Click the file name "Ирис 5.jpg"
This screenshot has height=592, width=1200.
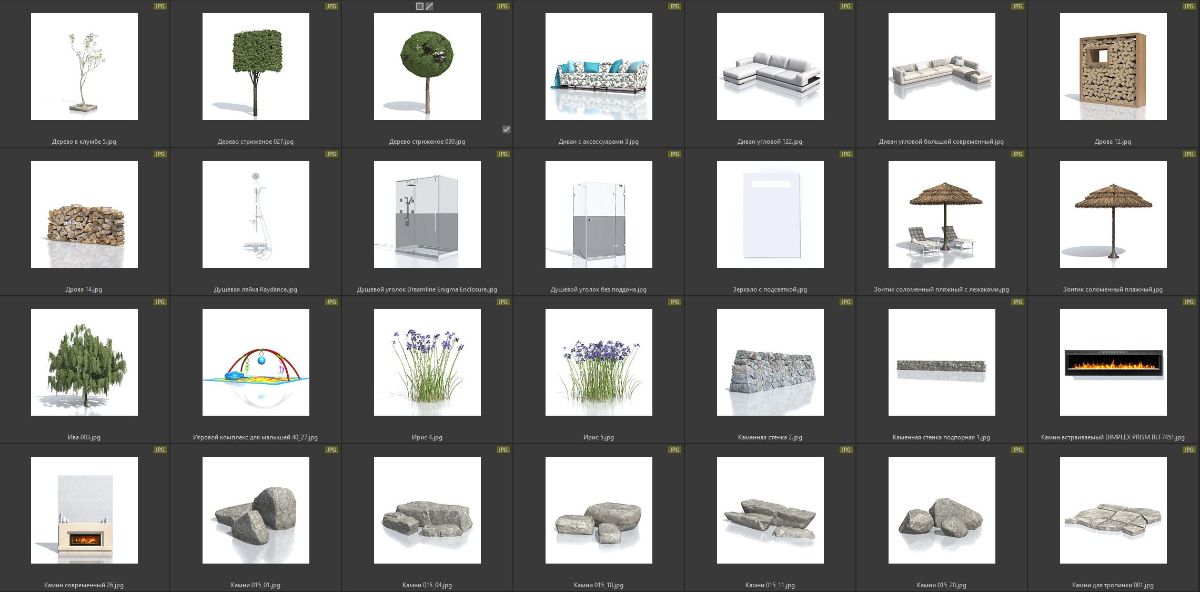tap(599, 438)
